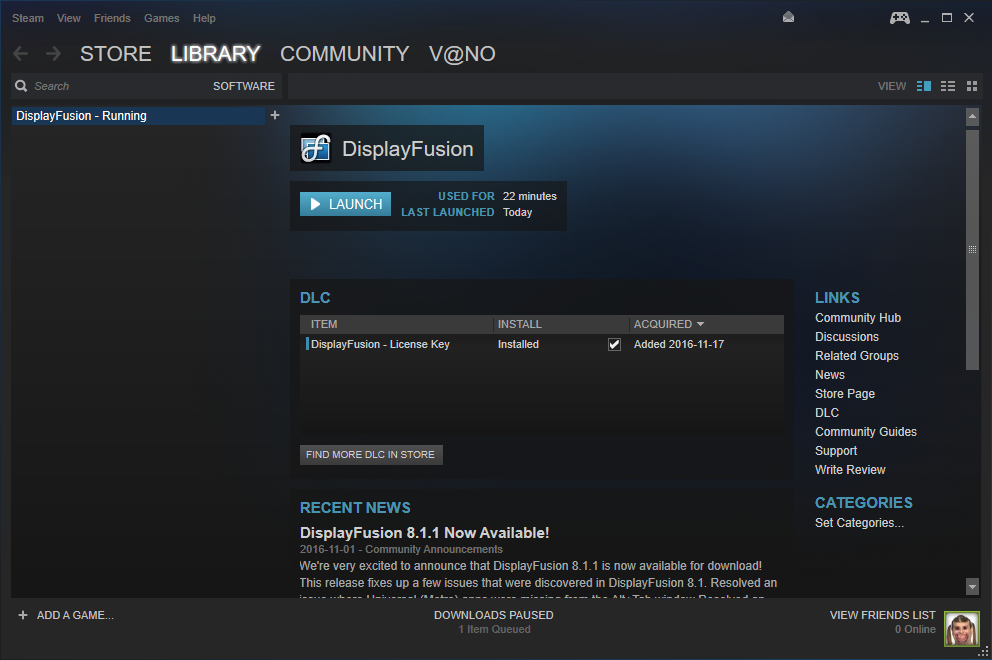Viewport: 992px width, 660px height.
Task: Open the Community Hub link
Action: pyautogui.click(x=857, y=318)
